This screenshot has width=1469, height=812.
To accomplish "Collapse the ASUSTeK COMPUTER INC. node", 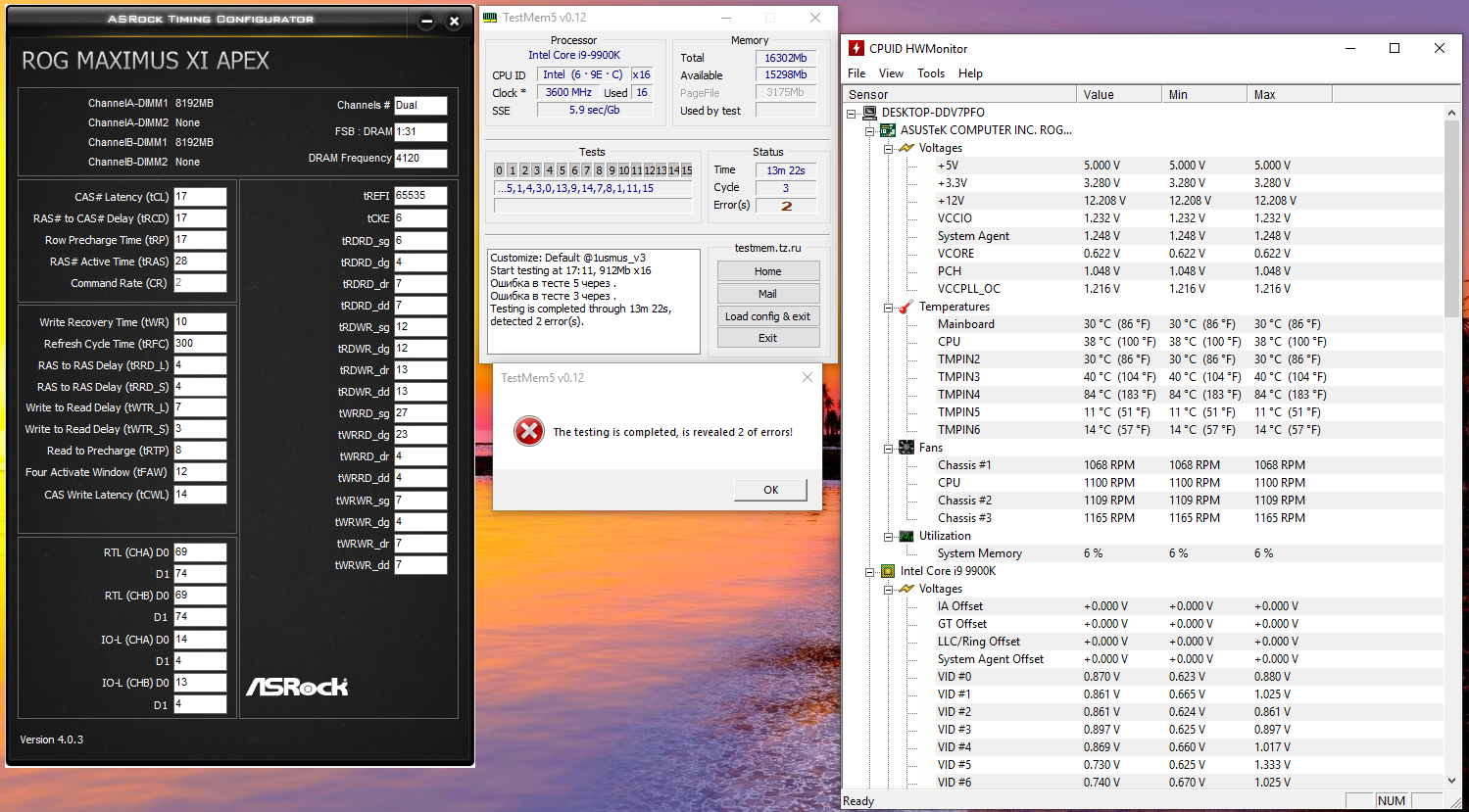I will tap(870, 130).
